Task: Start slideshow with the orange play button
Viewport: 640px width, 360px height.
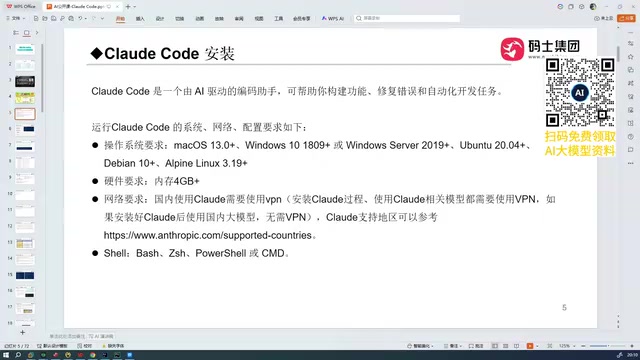Action: coord(530,346)
